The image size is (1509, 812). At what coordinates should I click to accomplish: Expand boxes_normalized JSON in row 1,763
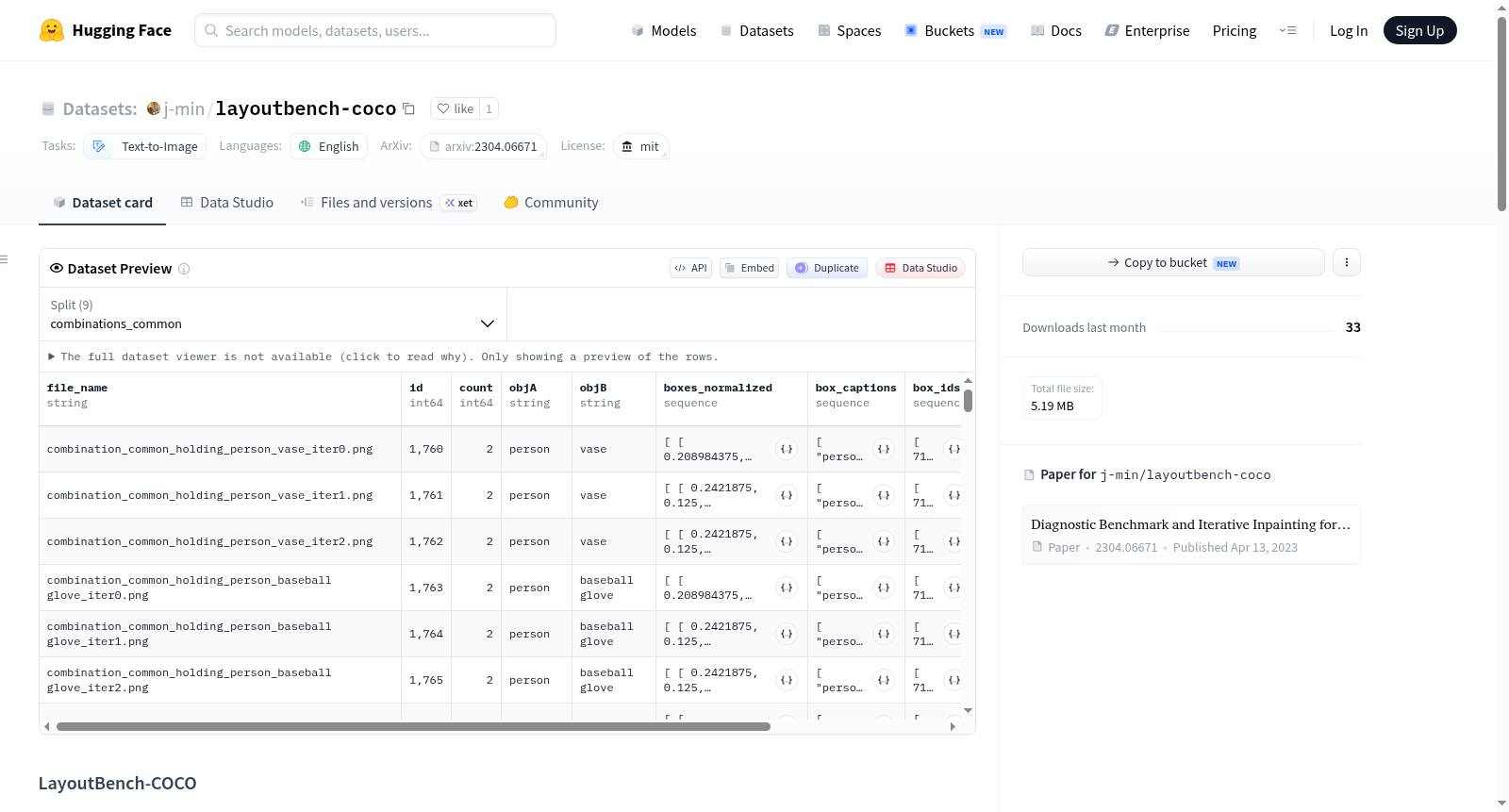(787, 588)
